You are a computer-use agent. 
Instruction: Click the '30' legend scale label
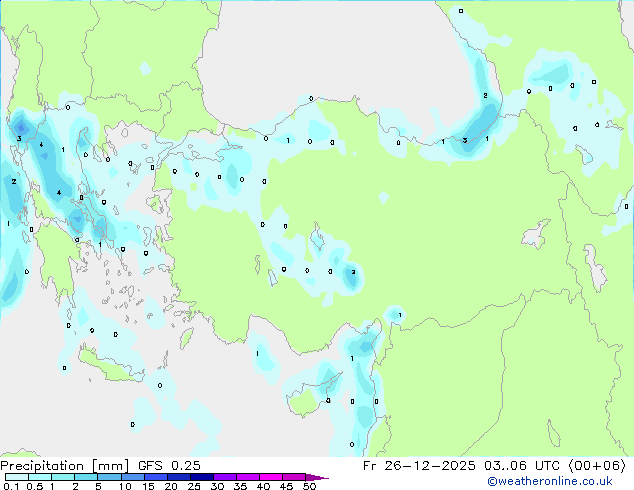[x=217, y=486]
